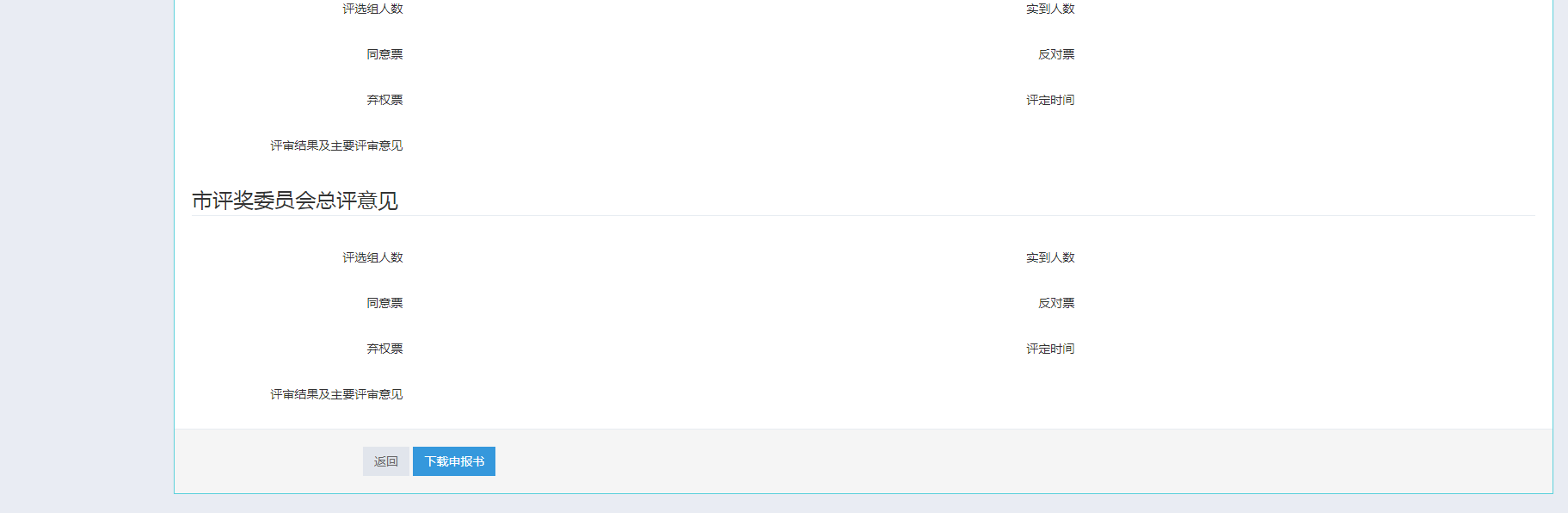
Task: Click 评定时间 label in the upper section
Action: 1050,100
